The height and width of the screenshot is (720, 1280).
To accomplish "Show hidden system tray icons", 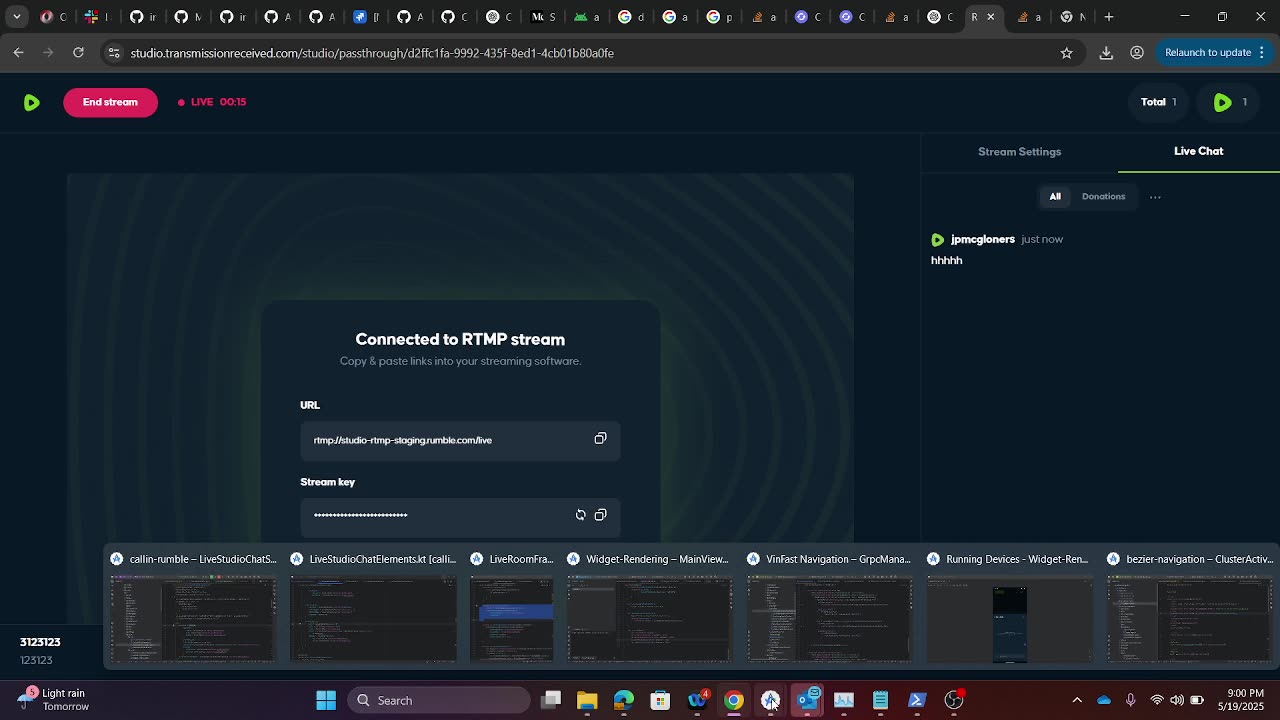I will point(1077,700).
